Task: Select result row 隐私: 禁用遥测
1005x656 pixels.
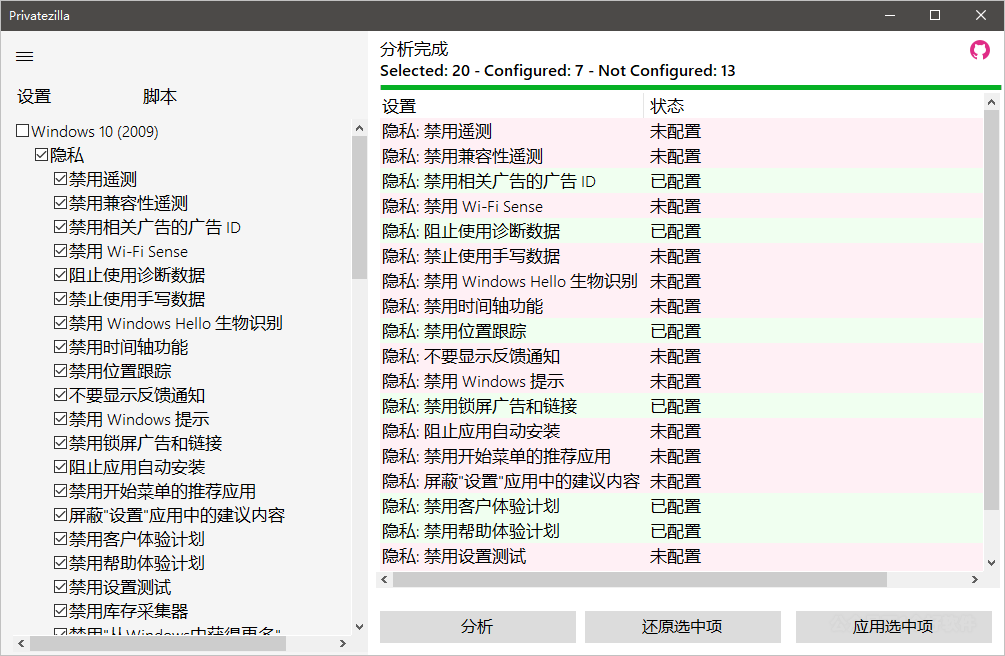Action: 681,131
